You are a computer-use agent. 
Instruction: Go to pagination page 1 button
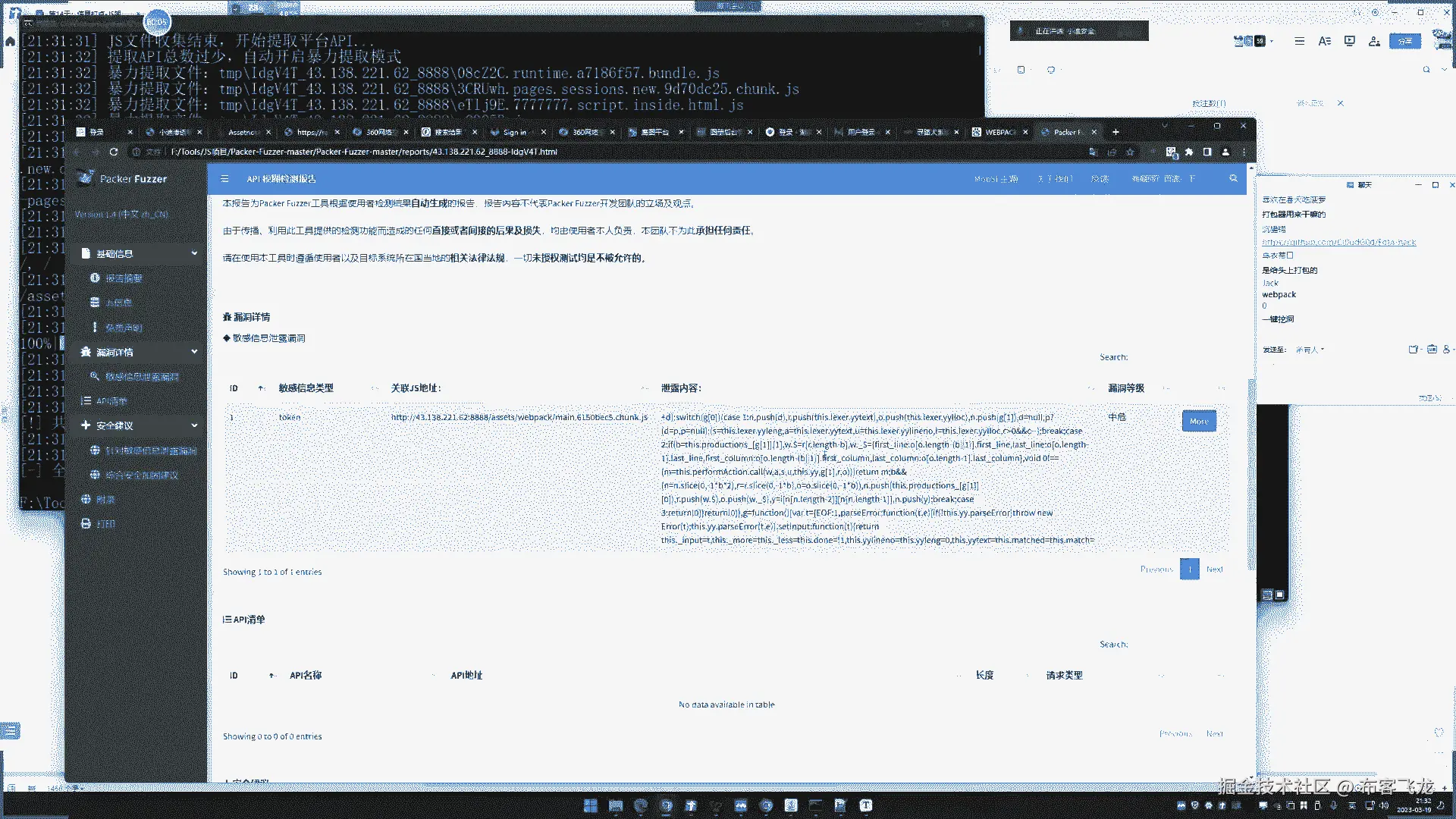[1189, 569]
